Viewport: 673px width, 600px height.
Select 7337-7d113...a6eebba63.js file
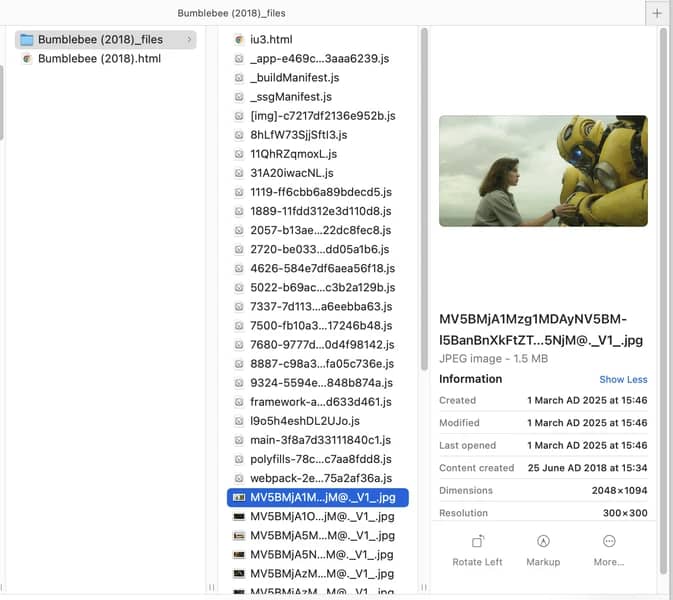coord(318,306)
